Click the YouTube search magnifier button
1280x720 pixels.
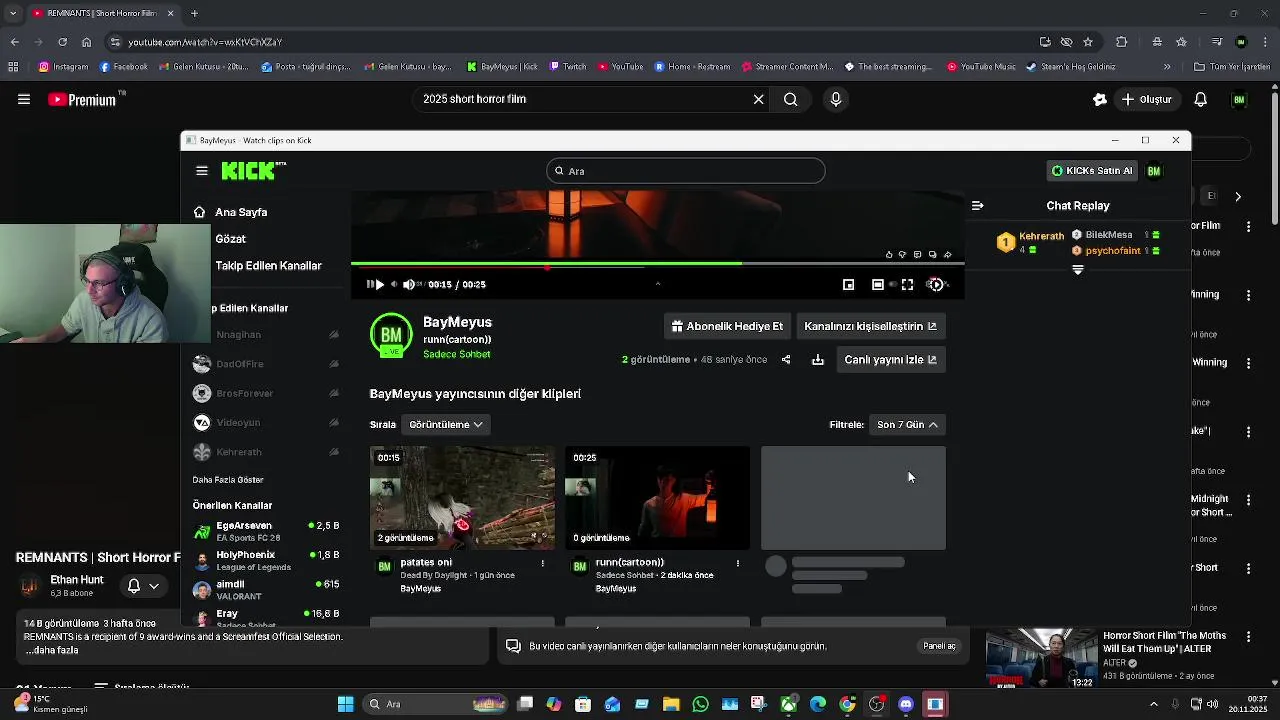click(791, 99)
